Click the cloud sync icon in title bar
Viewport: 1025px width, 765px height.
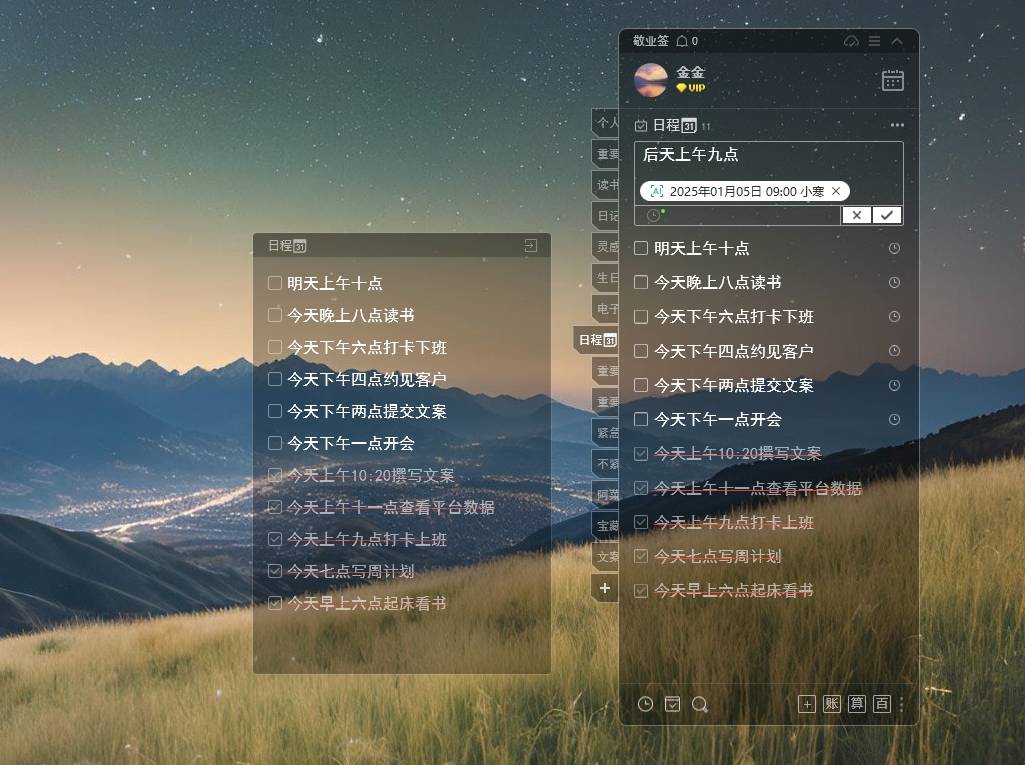tap(850, 41)
